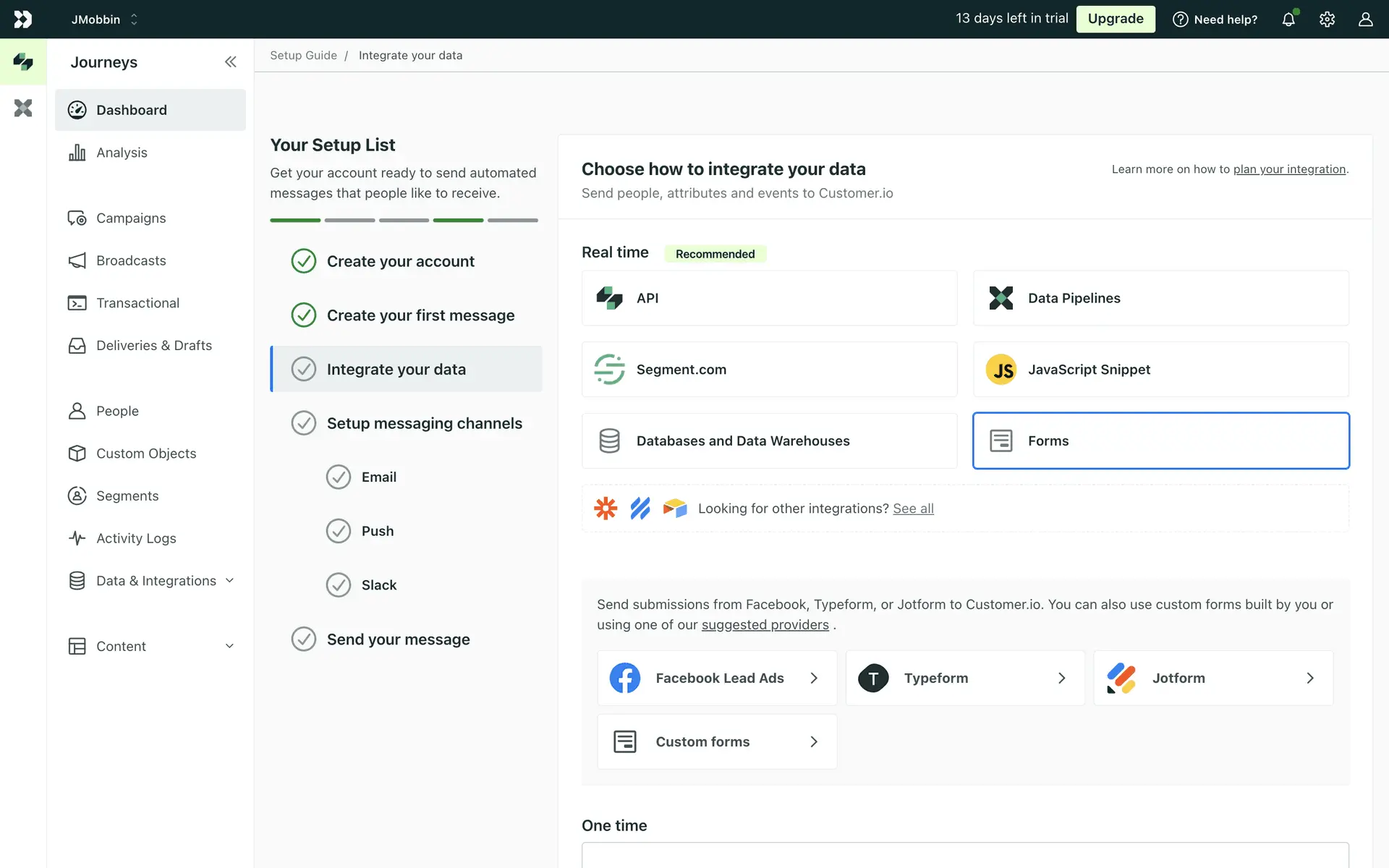Image resolution: width=1389 pixels, height=868 pixels.
Task: Open the Customer.io logo at top left
Action: tap(23, 20)
